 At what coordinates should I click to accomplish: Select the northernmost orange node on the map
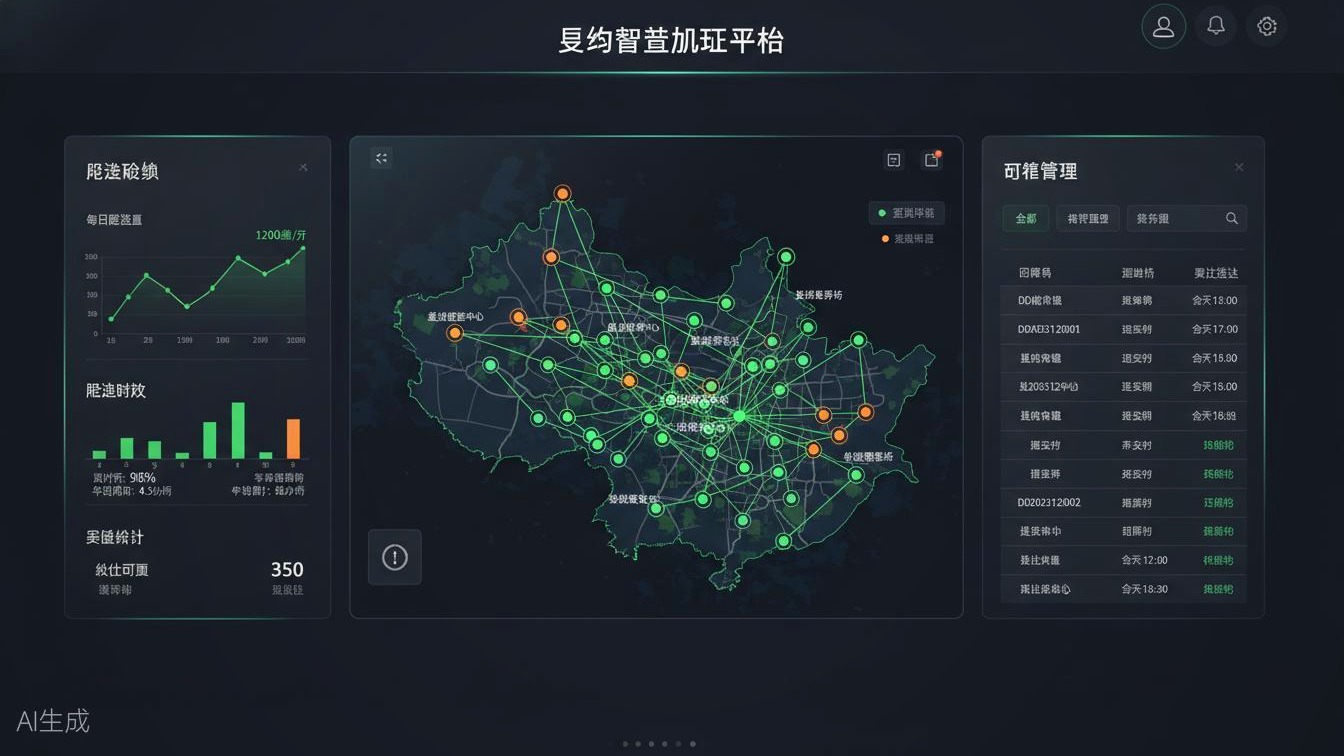point(563,193)
